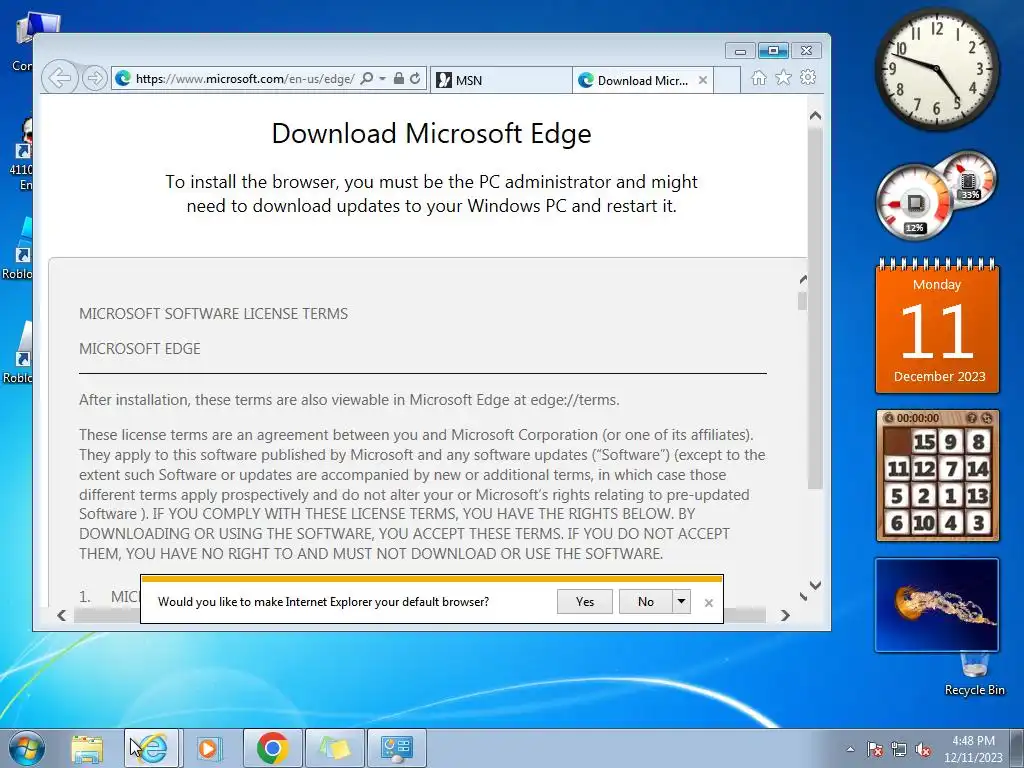Click Internet Explorer taskbar icon
1024x768 pixels.
coord(152,748)
